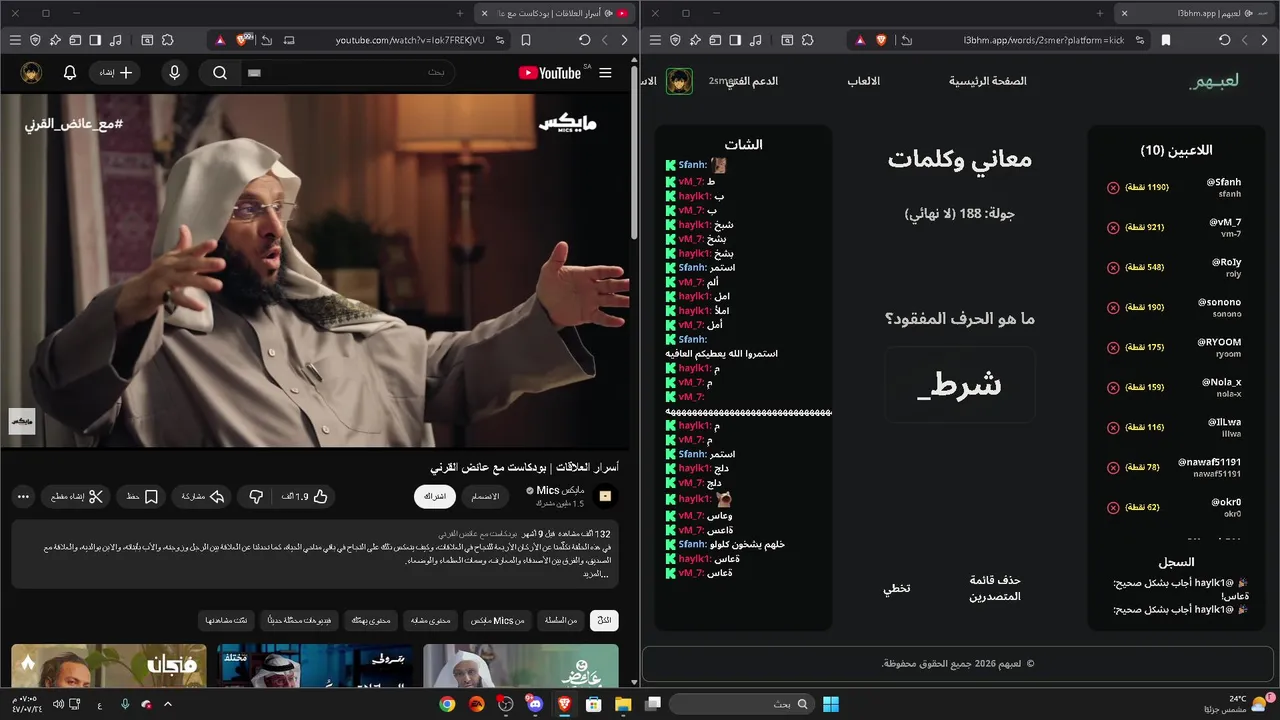Select the الكل filter chip
Viewport: 1280px width, 720px height.
pos(604,620)
